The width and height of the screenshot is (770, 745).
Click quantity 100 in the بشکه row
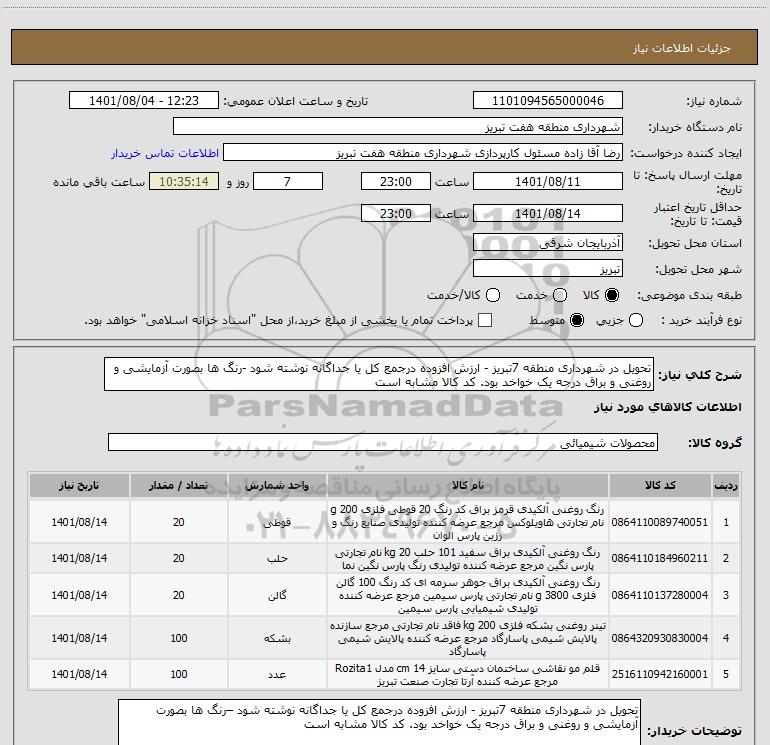pyautogui.click(x=179, y=638)
